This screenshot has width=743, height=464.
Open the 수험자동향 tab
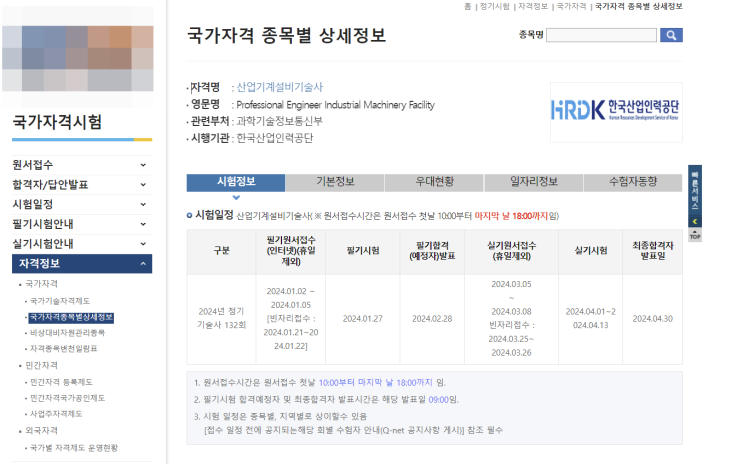pyautogui.click(x=633, y=182)
